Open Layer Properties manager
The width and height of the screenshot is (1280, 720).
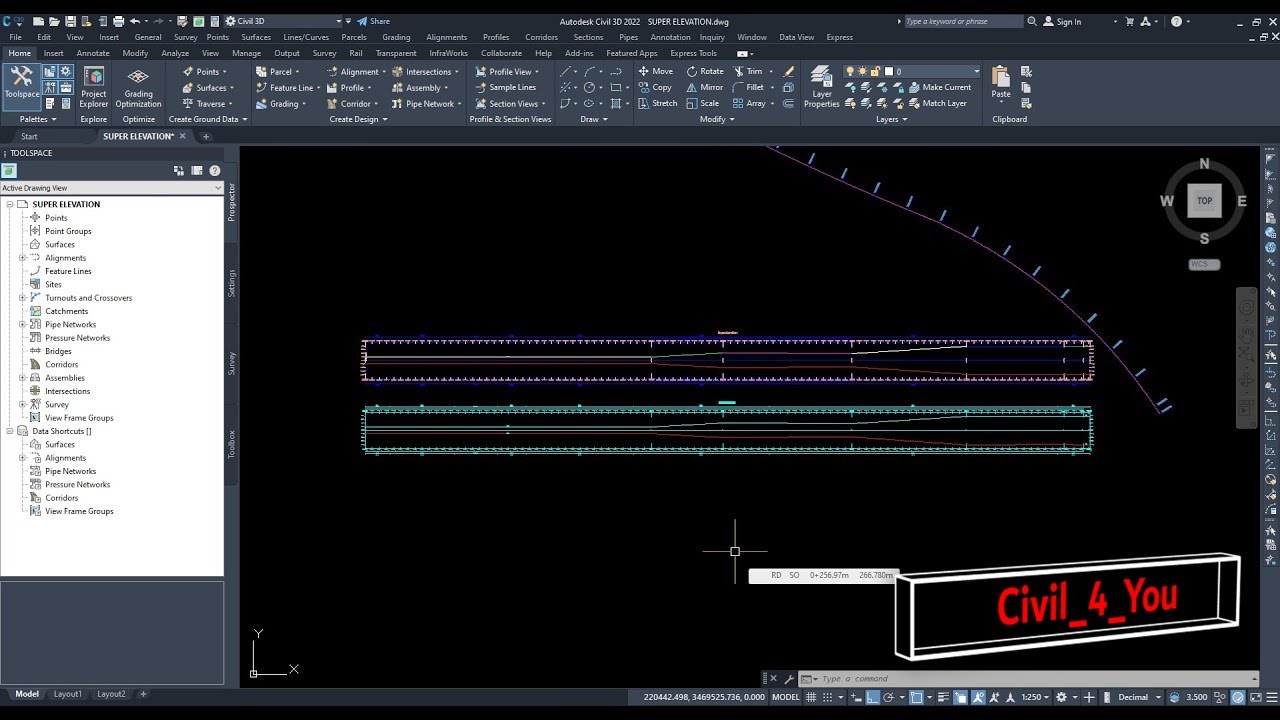tap(822, 87)
